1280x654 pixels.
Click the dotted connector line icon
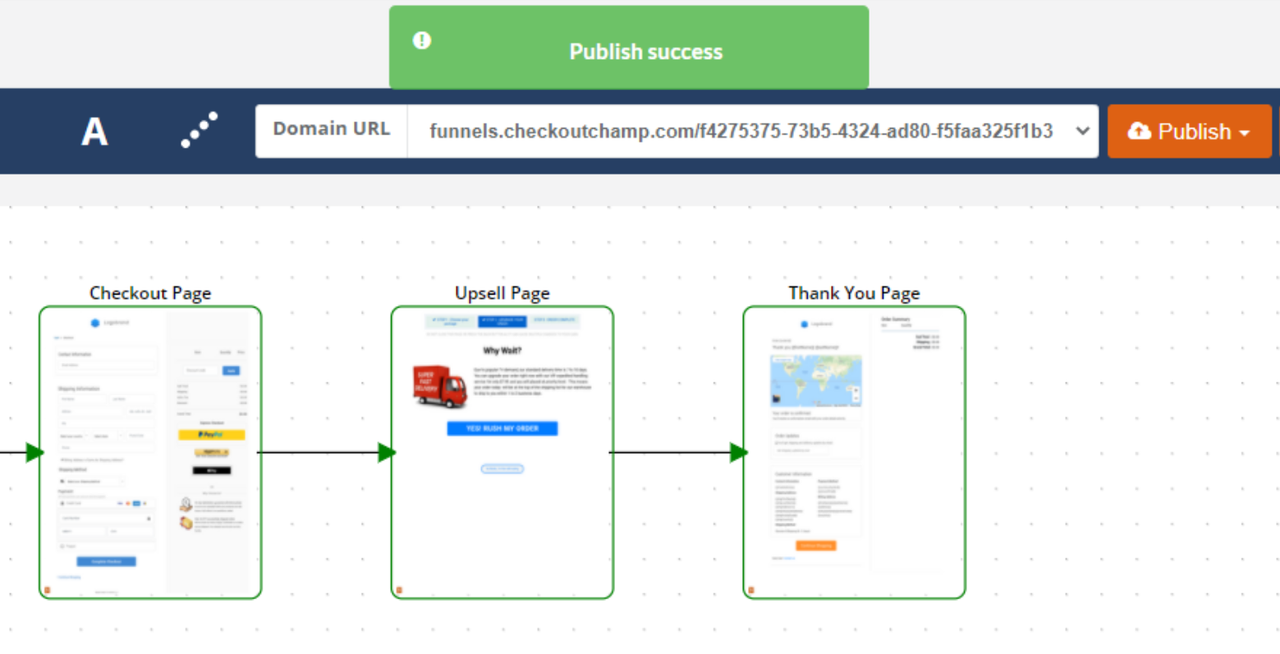coord(199,130)
